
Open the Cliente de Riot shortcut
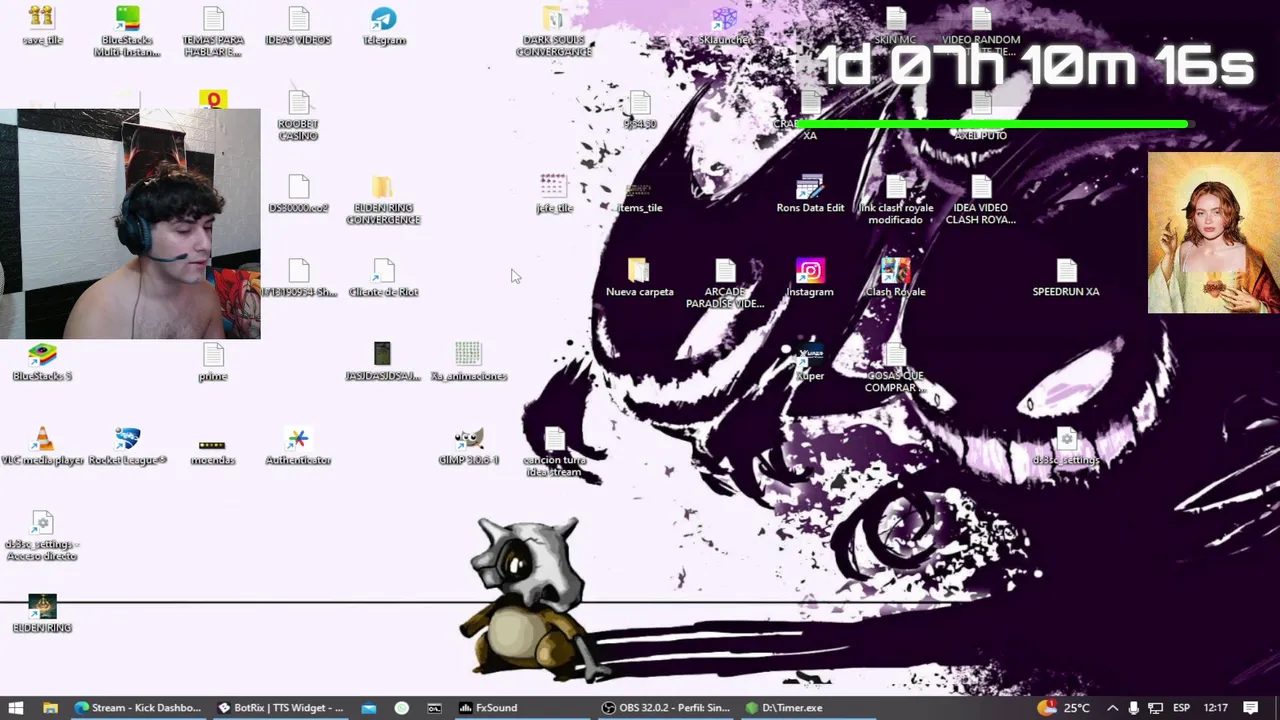point(383,278)
